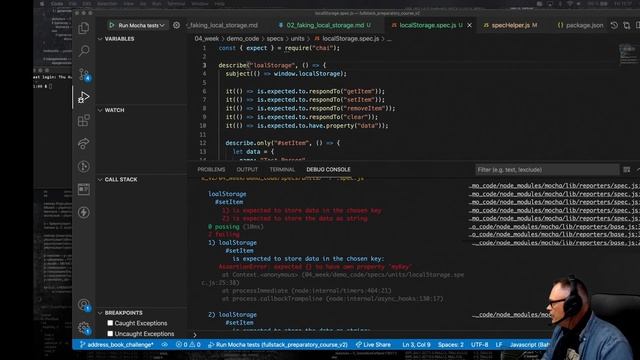Click the open changes icon in editor toolbar
This screenshot has width=640, height=360.
tap(627, 25)
